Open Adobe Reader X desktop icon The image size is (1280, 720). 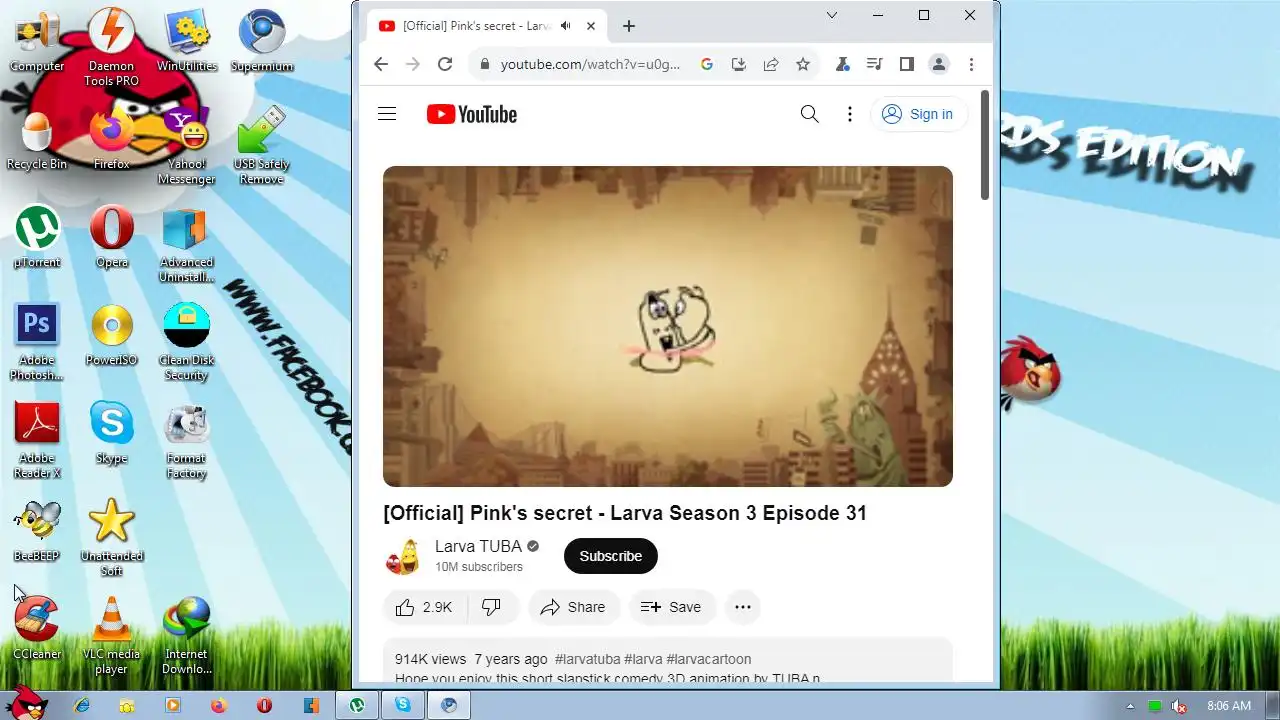[37, 441]
